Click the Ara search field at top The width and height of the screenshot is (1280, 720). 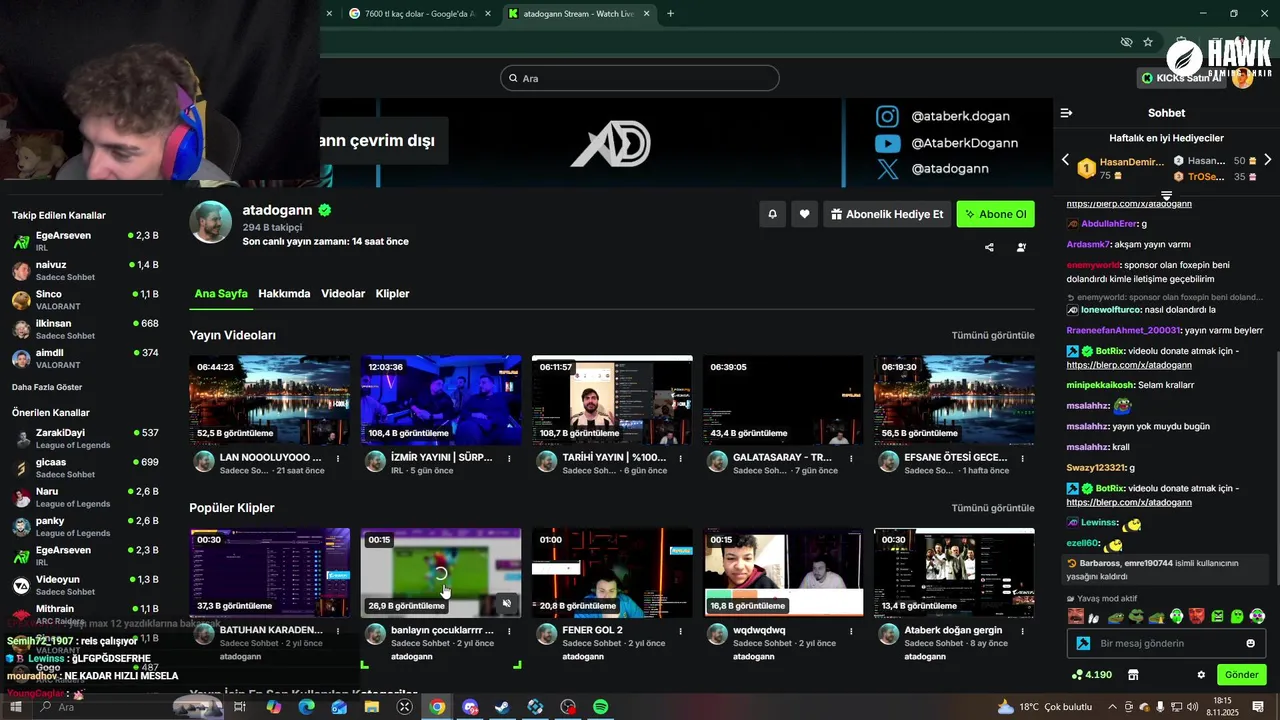pos(640,78)
